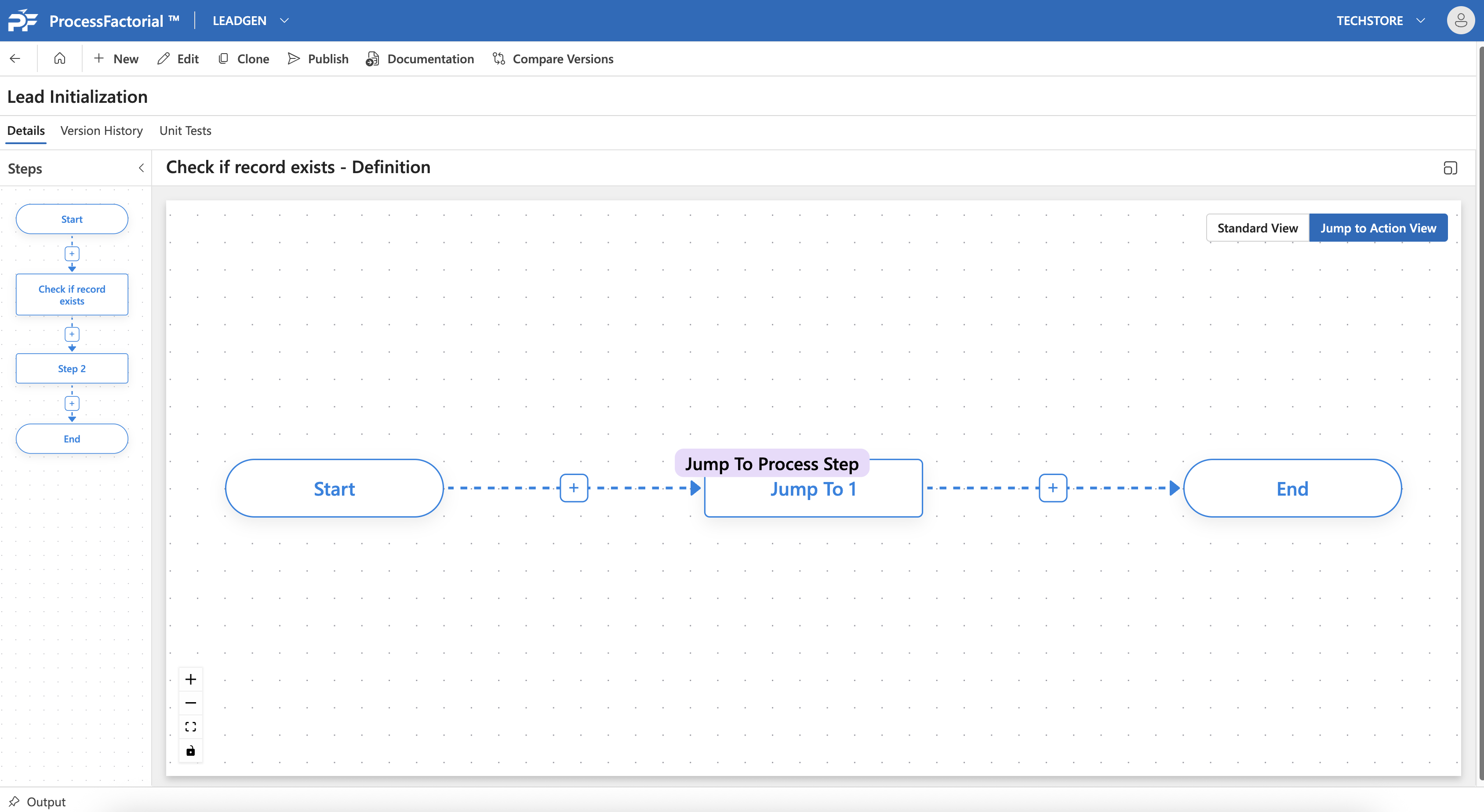Switch to Standard View
1484x812 pixels.
click(x=1257, y=228)
